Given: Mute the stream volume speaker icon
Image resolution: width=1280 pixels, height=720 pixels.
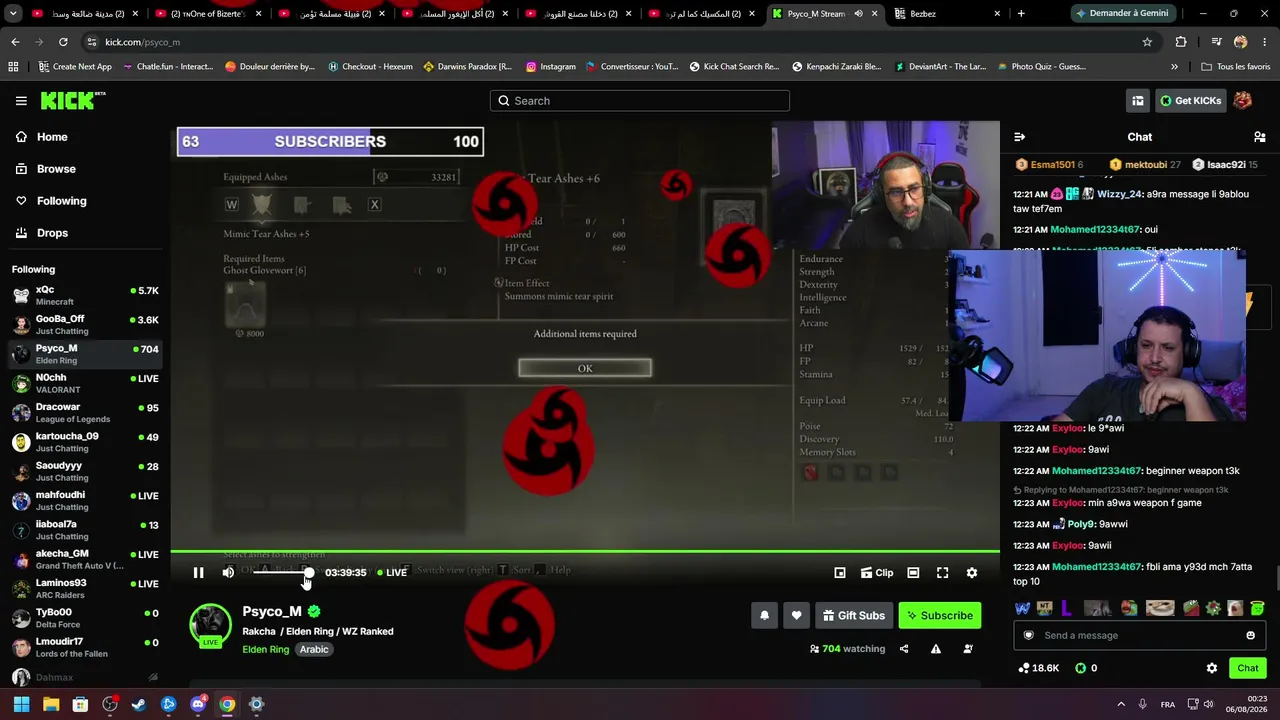Looking at the screenshot, I should [x=228, y=573].
